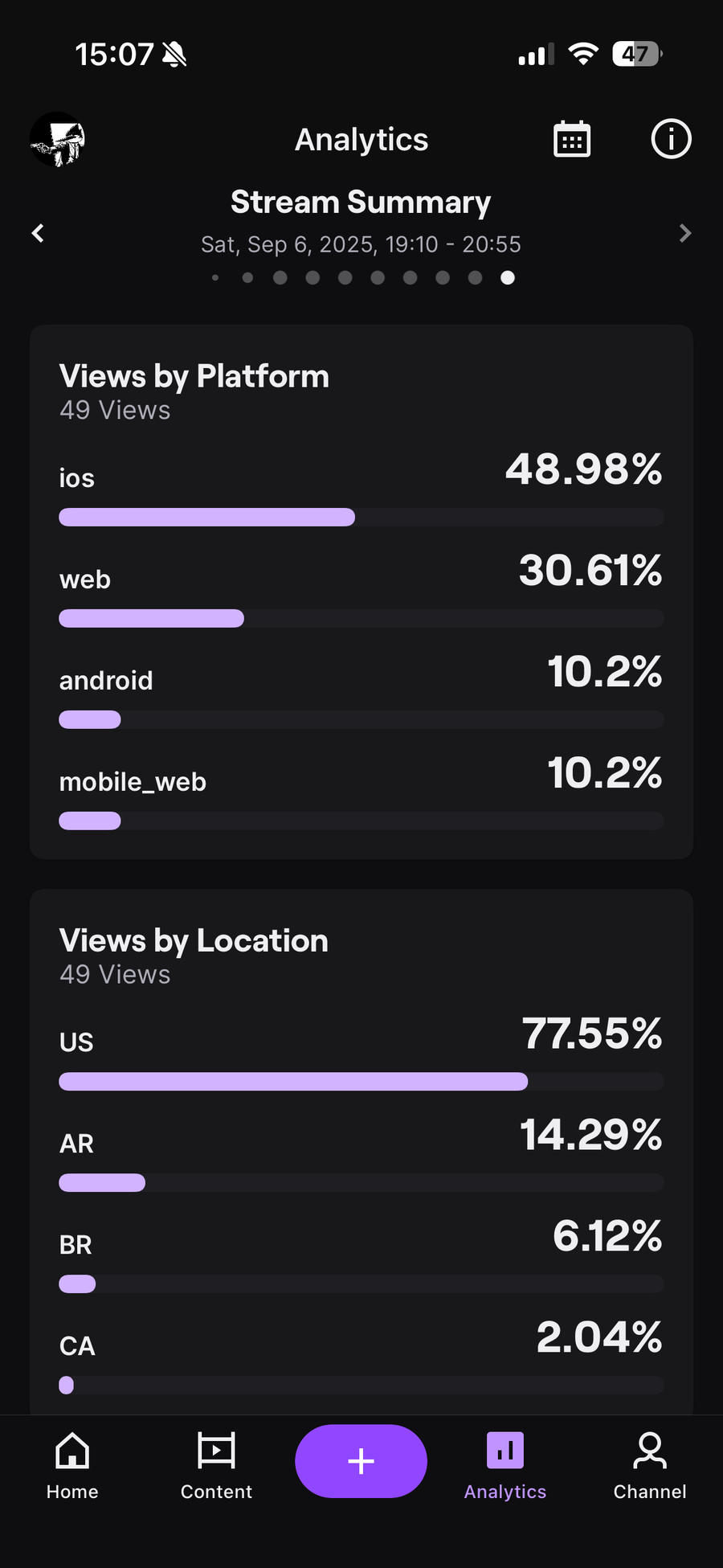
Task: Open the calendar date picker icon
Action: pyautogui.click(x=572, y=139)
